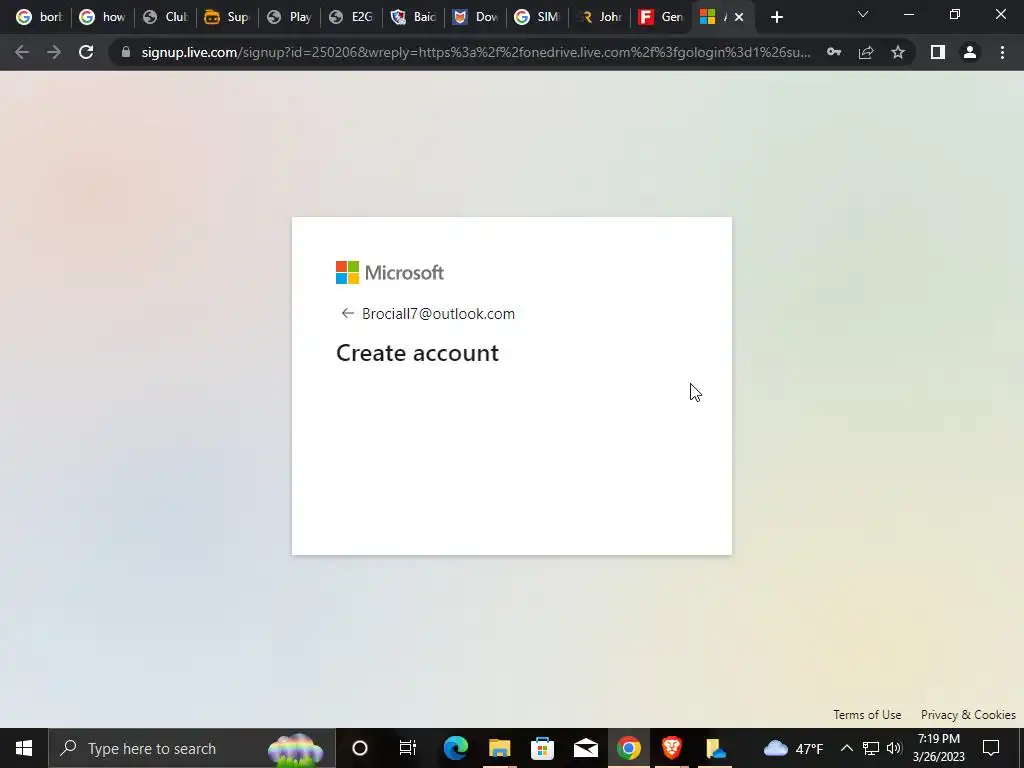Open File Explorer from taskbar
Image resolution: width=1024 pixels, height=768 pixels.
(x=500, y=748)
